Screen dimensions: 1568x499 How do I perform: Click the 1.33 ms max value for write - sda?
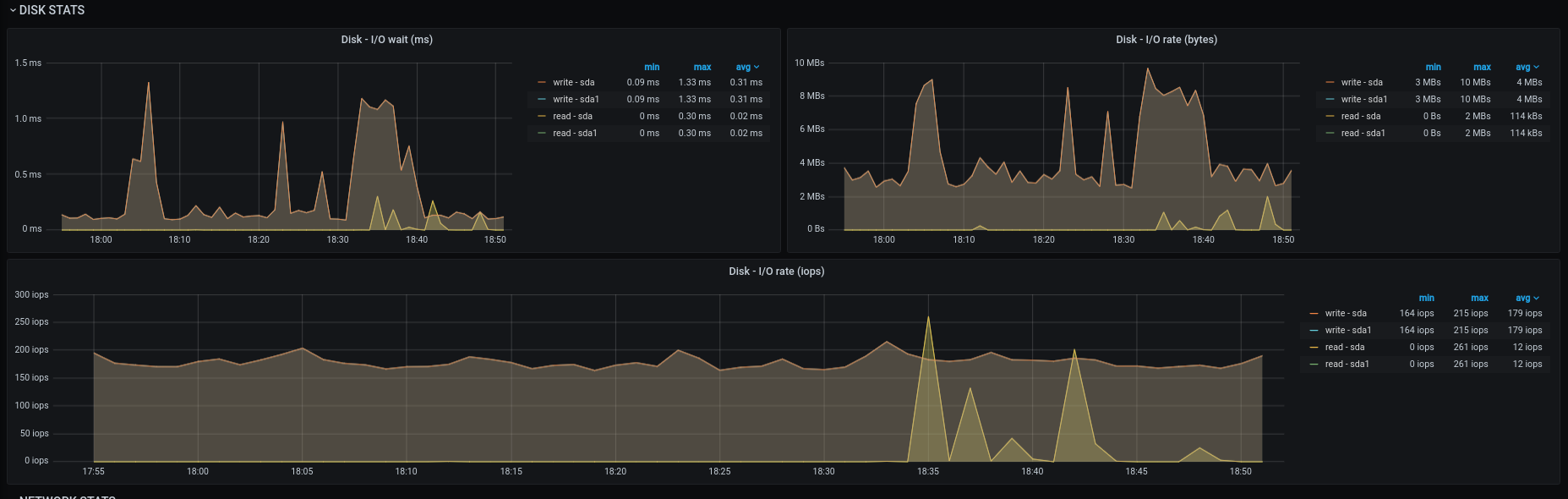695,82
